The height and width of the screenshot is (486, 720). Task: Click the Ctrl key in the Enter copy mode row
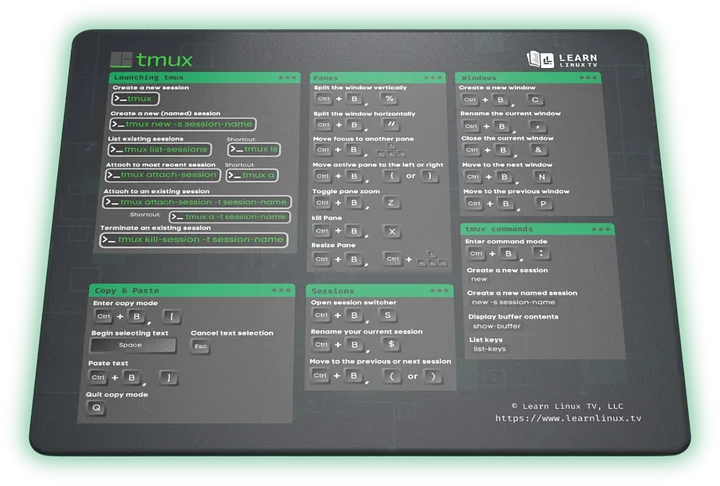tap(103, 316)
